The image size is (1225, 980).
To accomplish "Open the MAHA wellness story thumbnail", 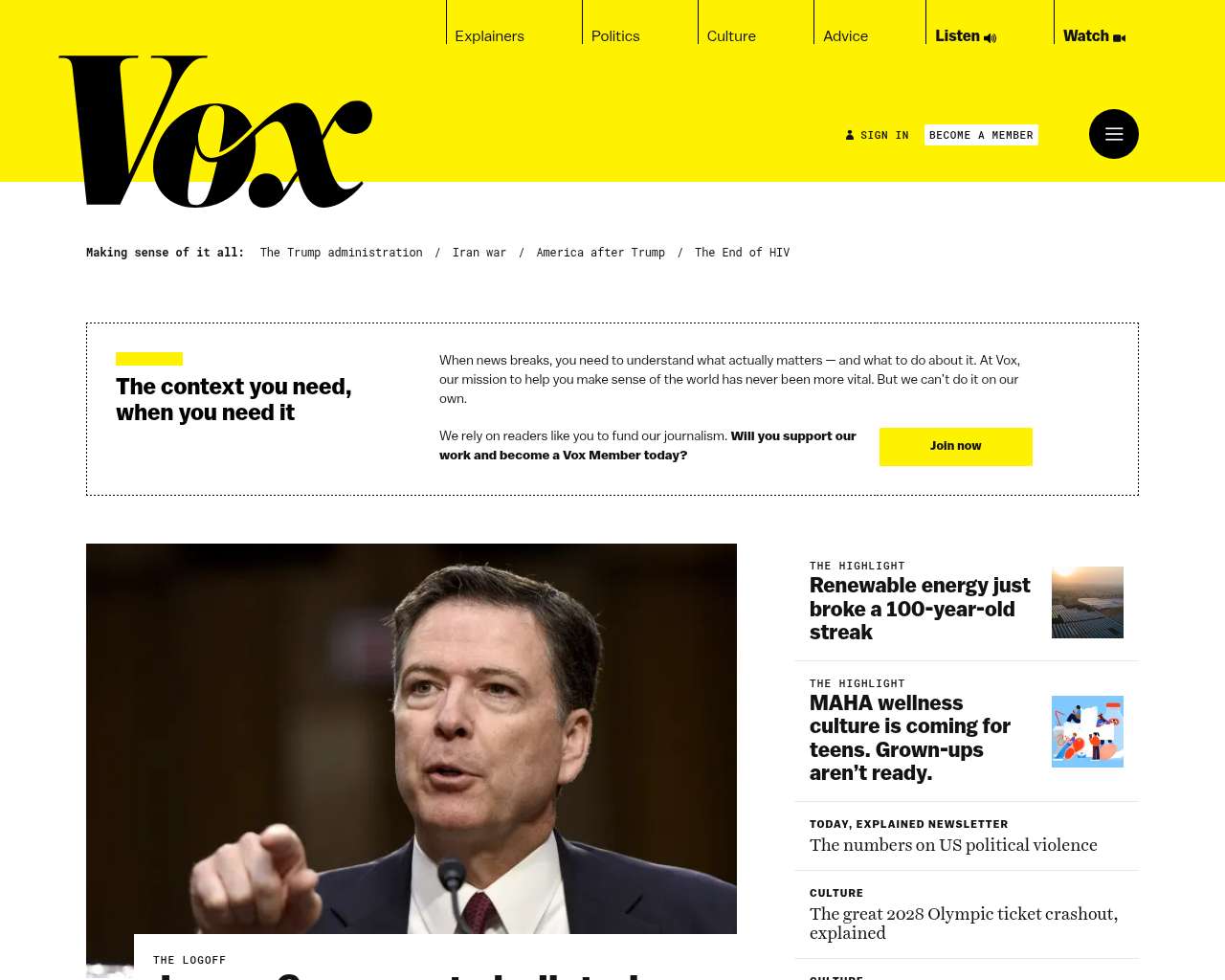I will pos(1087,731).
